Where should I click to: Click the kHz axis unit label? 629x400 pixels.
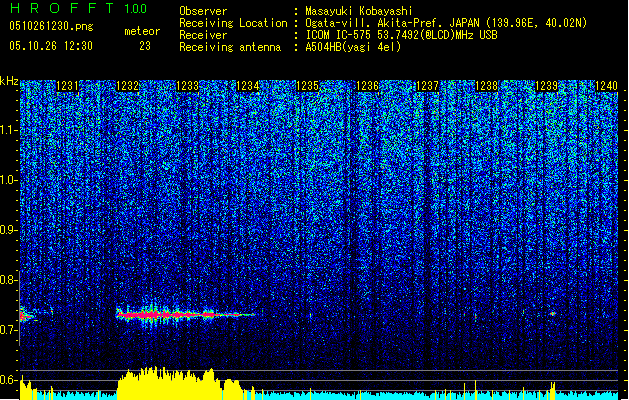(9, 81)
